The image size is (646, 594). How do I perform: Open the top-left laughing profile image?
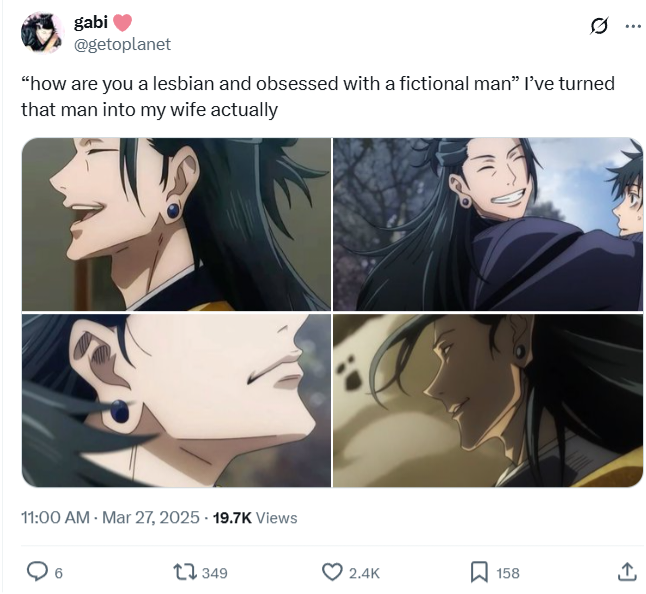pyautogui.click(x=176, y=224)
